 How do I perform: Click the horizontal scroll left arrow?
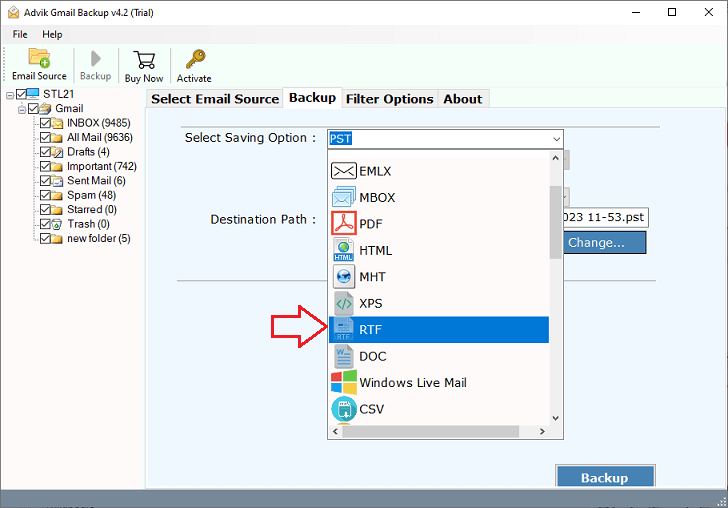336,431
